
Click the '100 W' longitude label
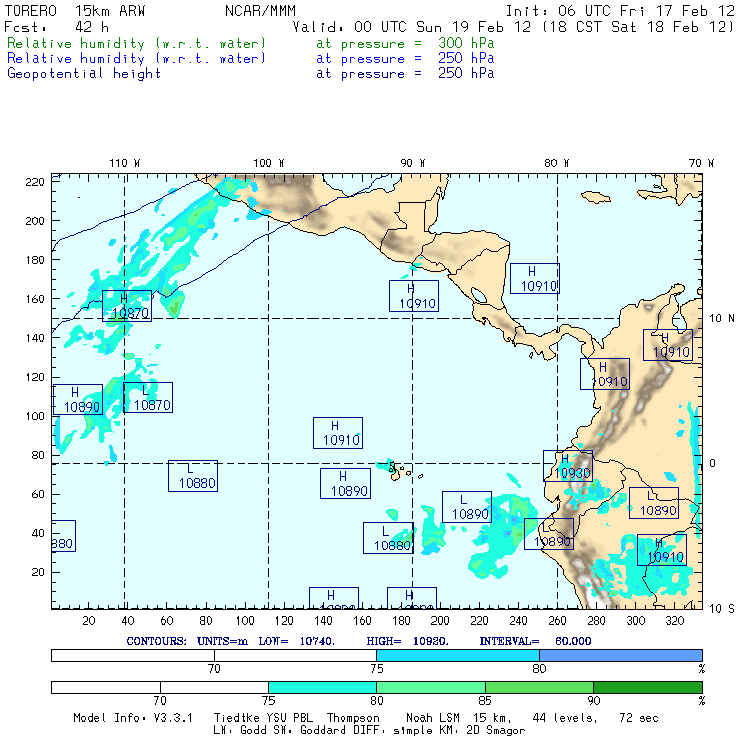269,163
